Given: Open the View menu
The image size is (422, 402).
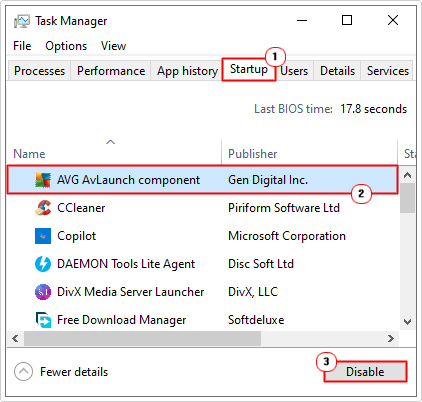Looking at the screenshot, I should 113,46.
